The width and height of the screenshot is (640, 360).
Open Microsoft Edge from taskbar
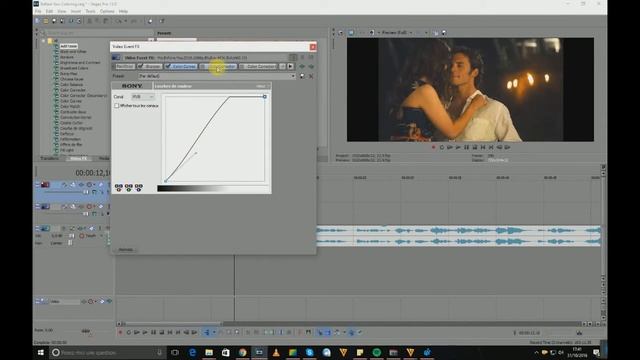[192, 352]
